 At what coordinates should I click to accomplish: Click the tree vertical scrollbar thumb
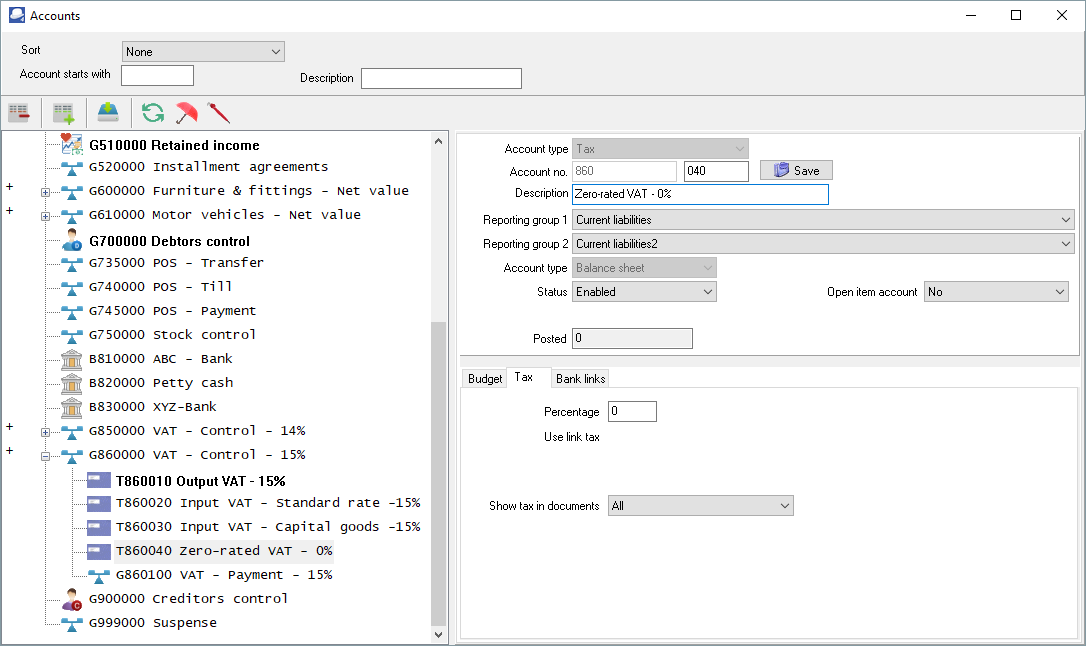[438, 473]
